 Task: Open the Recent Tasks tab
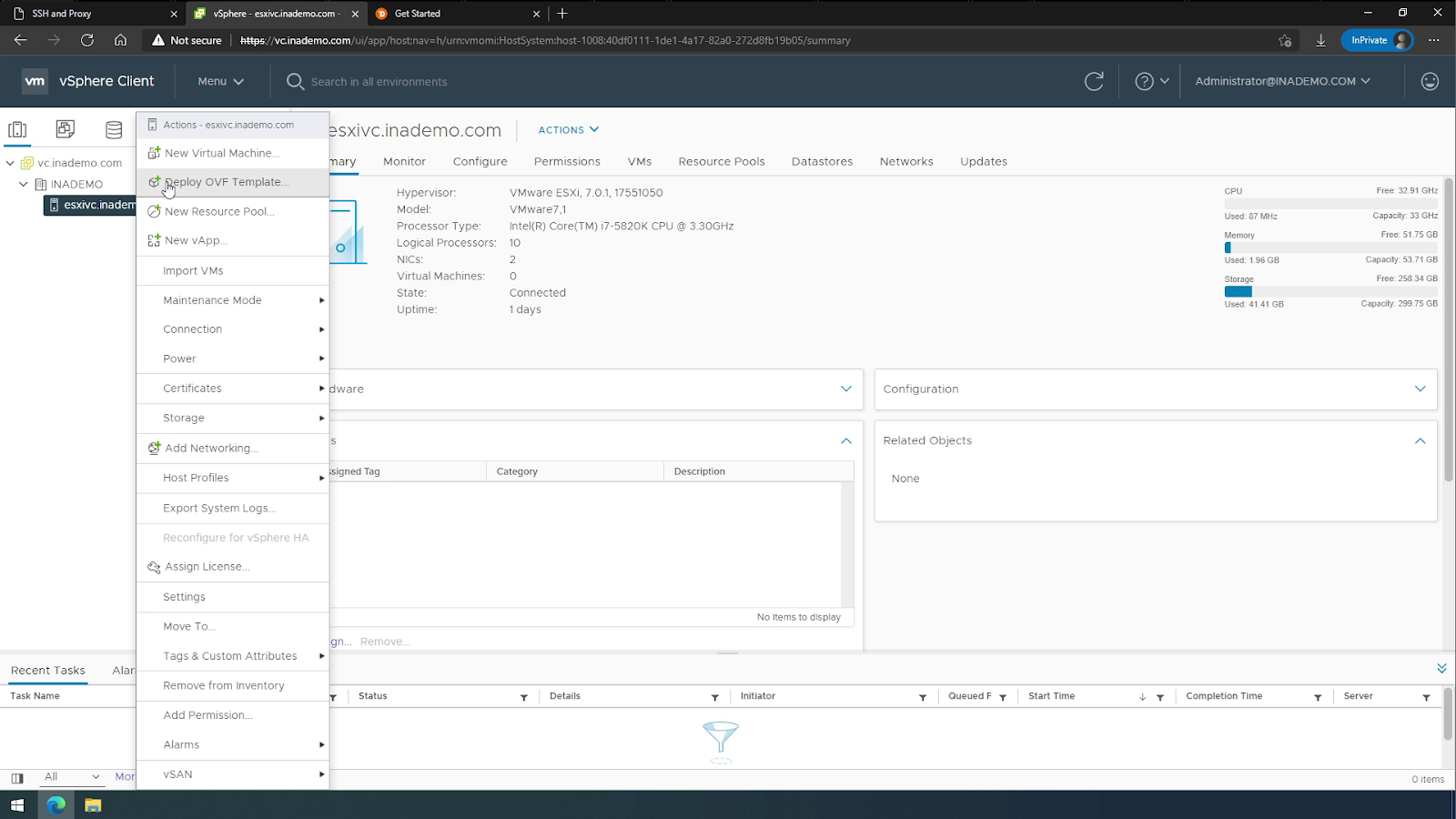coord(48,671)
